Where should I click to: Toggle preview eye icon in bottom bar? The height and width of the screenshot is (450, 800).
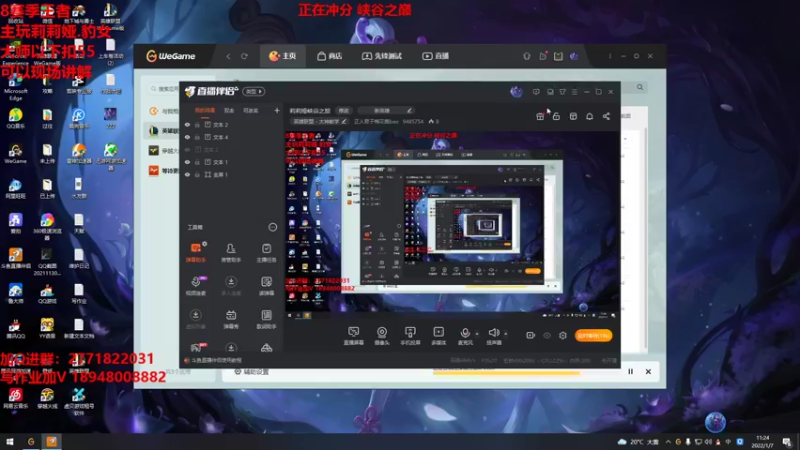(x=547, y=335)
